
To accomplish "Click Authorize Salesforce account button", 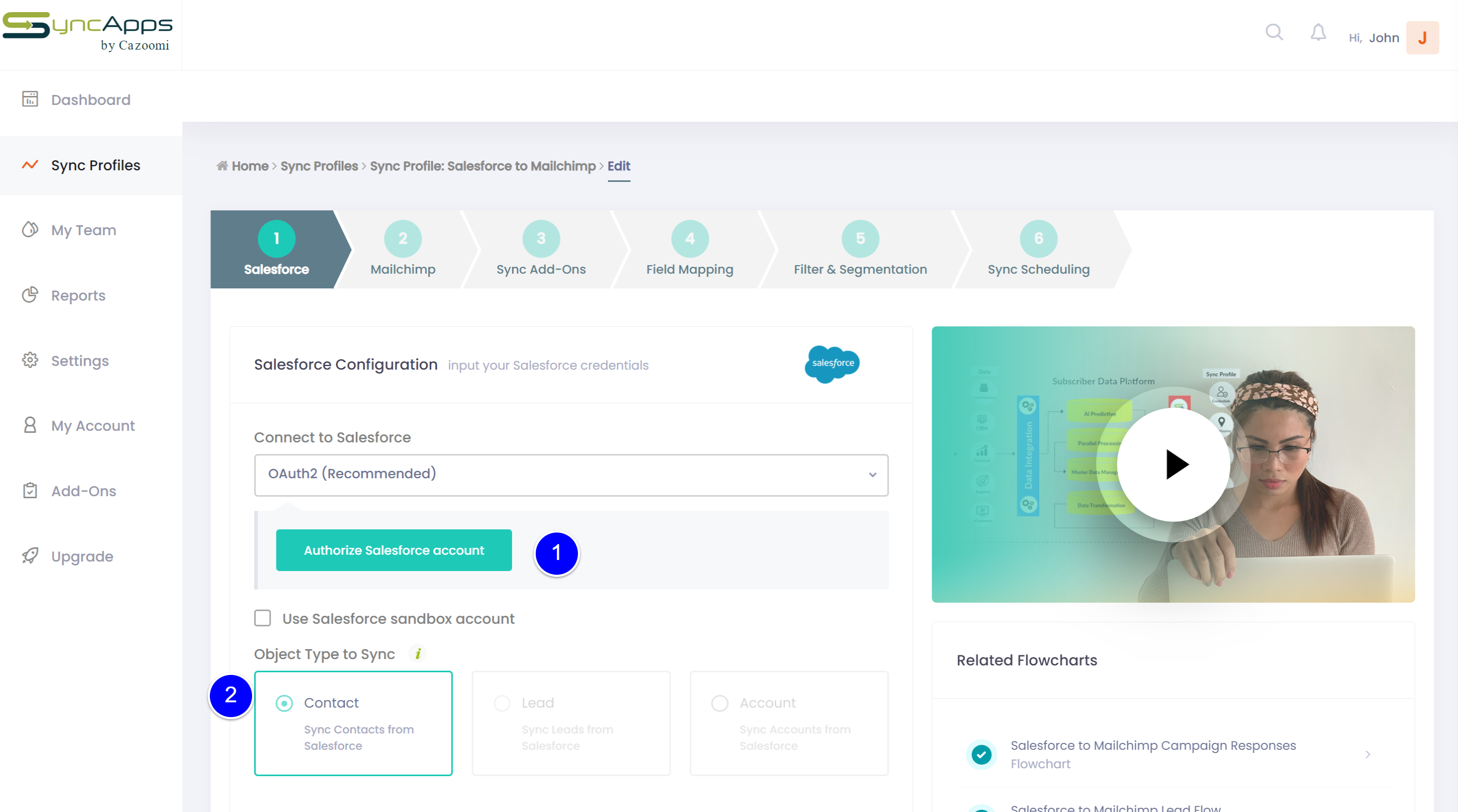I will [394, 550].
